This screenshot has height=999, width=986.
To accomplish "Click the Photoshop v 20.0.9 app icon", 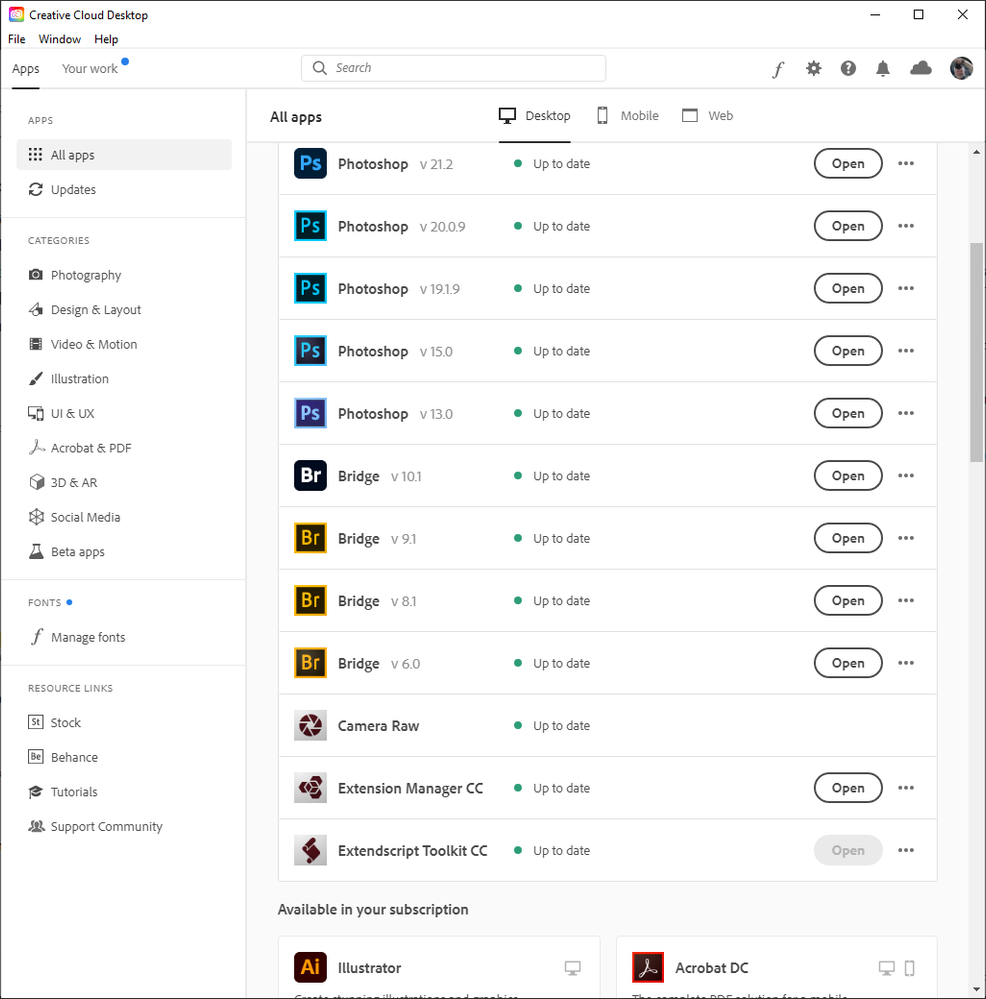I will 310,226.
